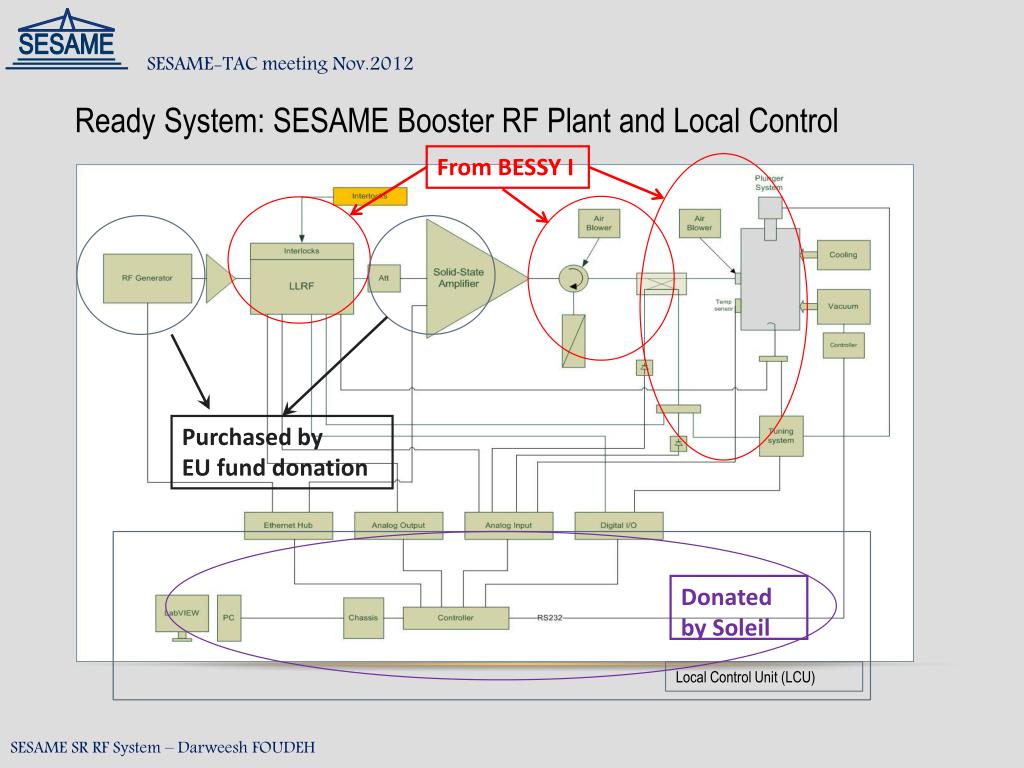Click the Digital I/O block
Image resolution: width=1024 pixels, height=768 pixels.
(619, 525)
